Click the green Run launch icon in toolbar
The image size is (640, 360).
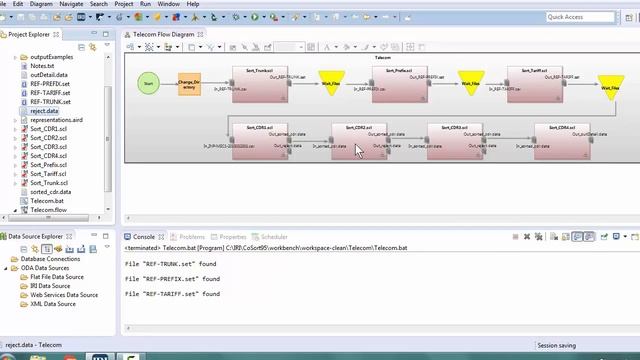click(x=255, y=17)
